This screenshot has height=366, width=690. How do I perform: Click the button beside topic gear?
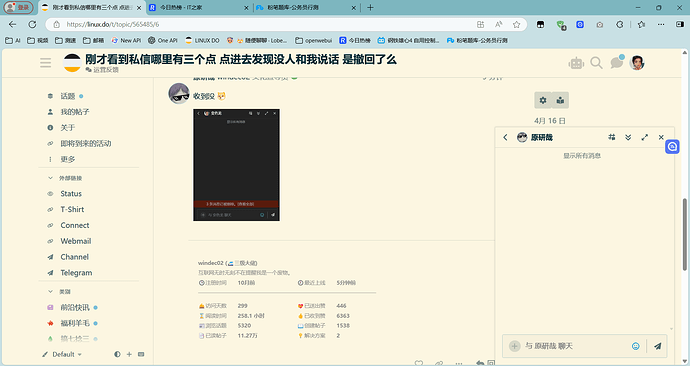click(560, 100)
